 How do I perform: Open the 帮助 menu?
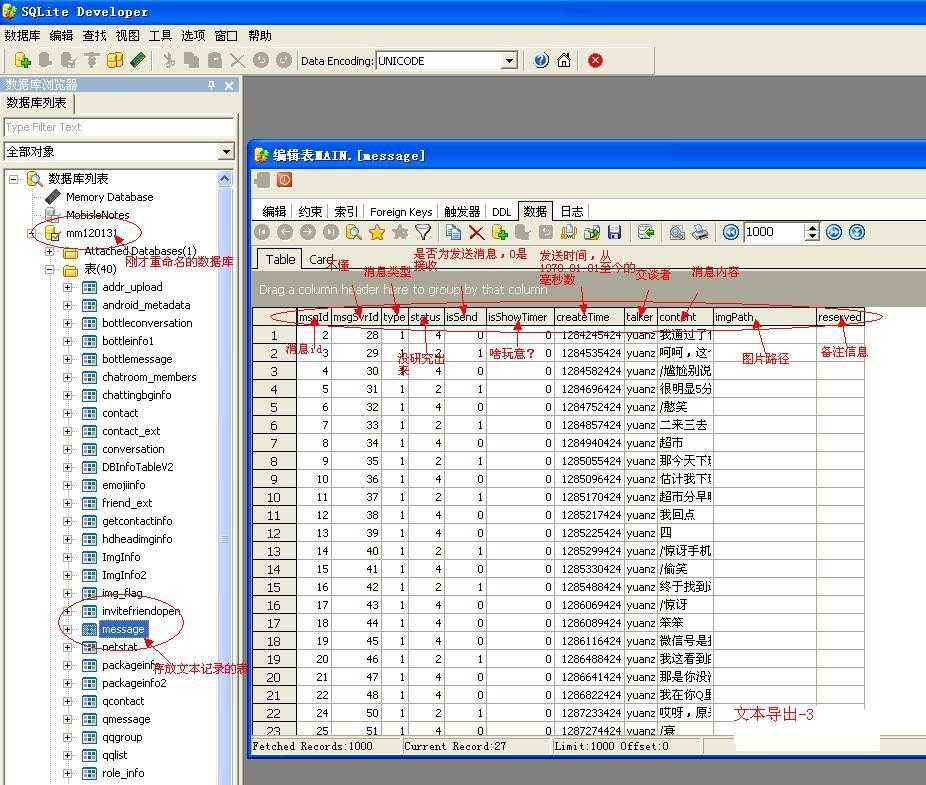(259, 35)
